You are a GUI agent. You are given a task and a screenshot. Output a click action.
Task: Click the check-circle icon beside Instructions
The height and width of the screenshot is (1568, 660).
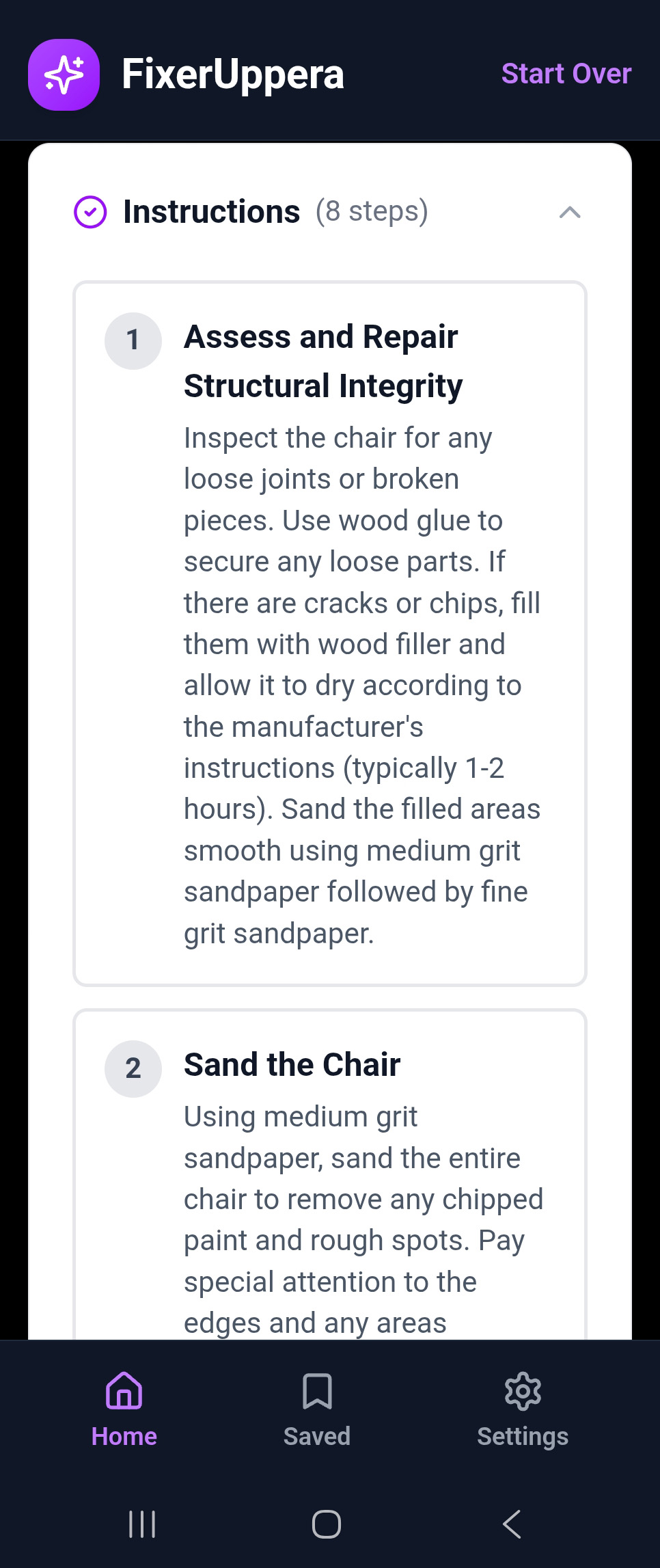coord(90,212)
